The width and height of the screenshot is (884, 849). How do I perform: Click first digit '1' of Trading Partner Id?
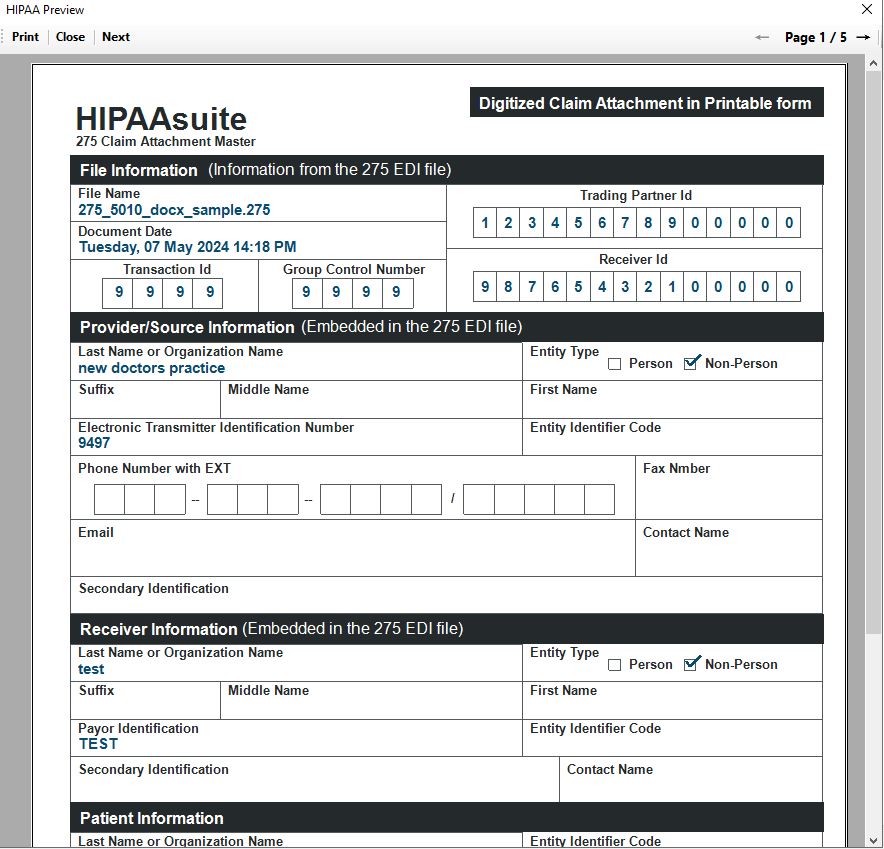[485, 223]
